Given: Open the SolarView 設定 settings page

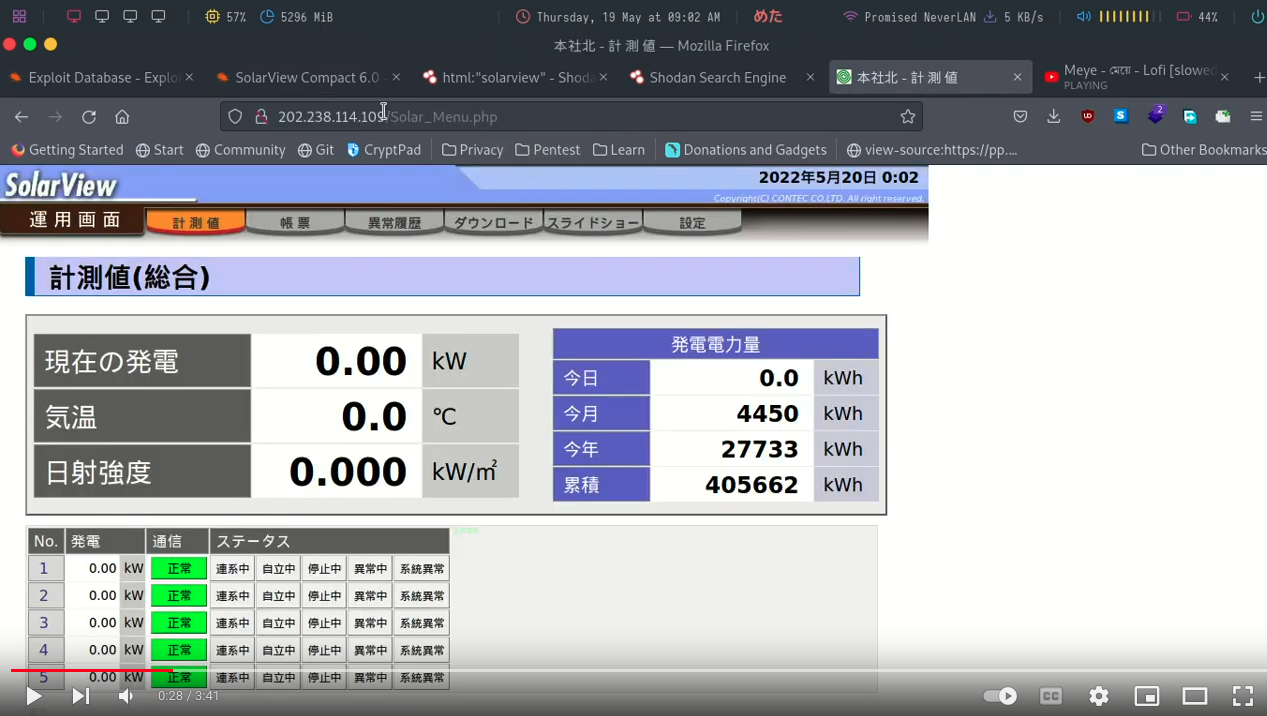Looking at the screenshot, I should pyautogui.click(x=692, y=222).
